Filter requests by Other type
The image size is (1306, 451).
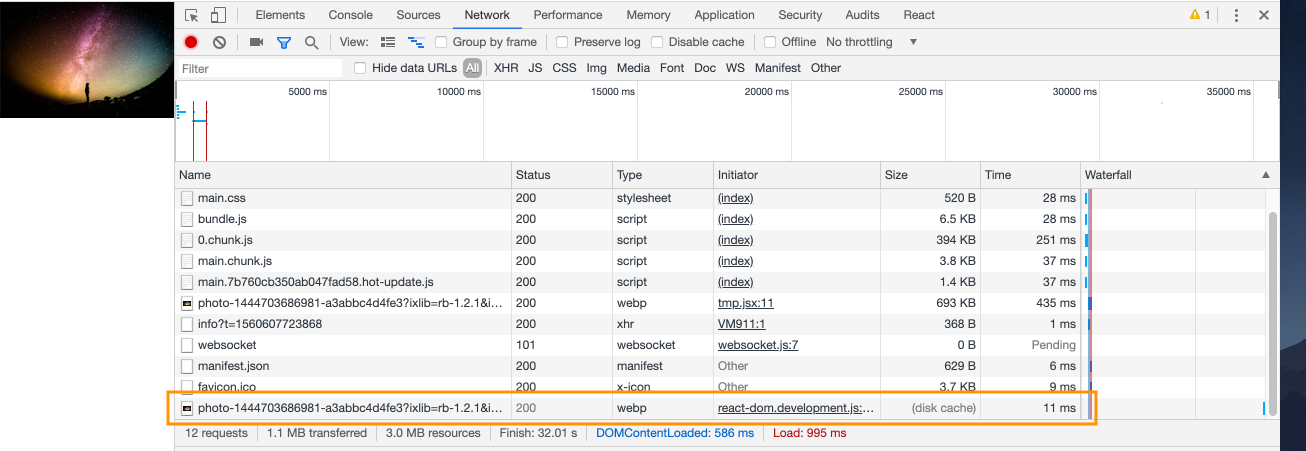pos(826,68)
